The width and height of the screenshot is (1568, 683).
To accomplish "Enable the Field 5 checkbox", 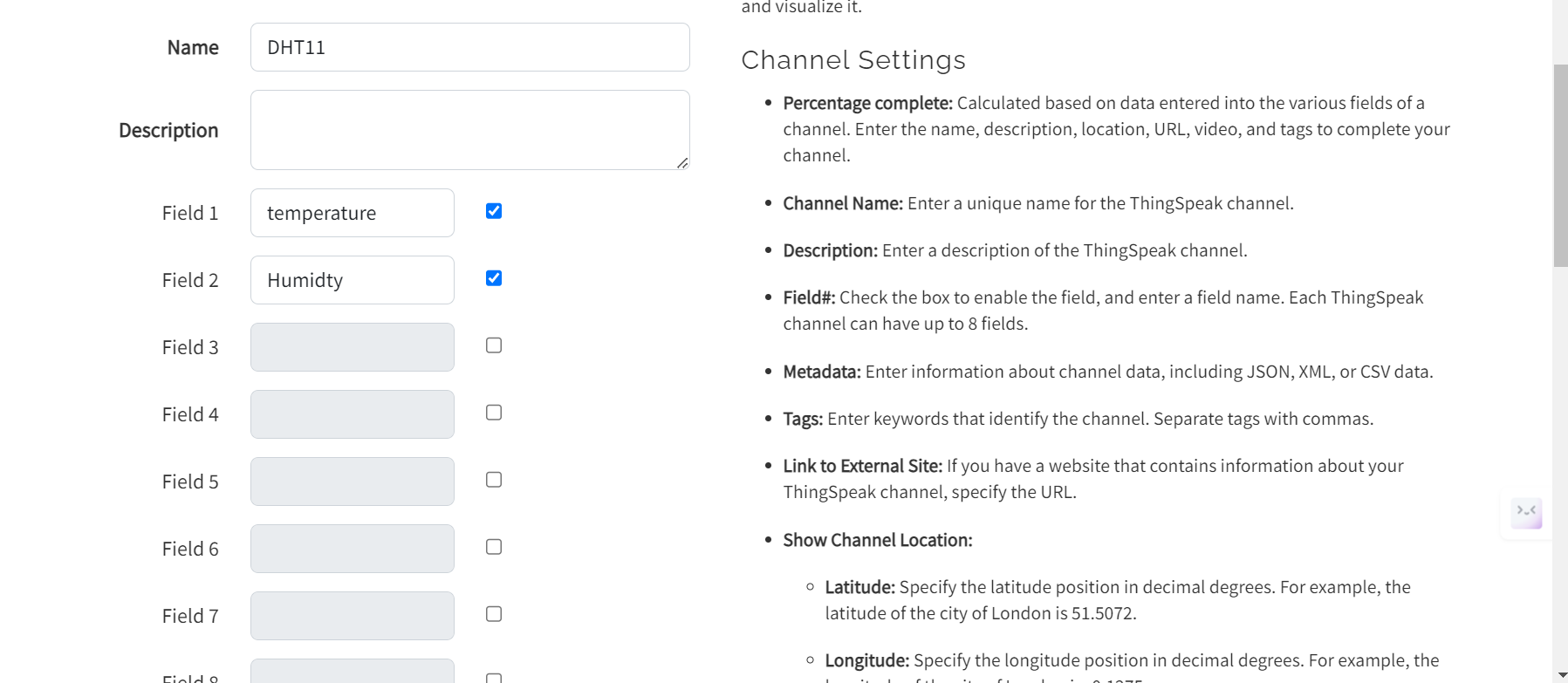I will 494,480.
